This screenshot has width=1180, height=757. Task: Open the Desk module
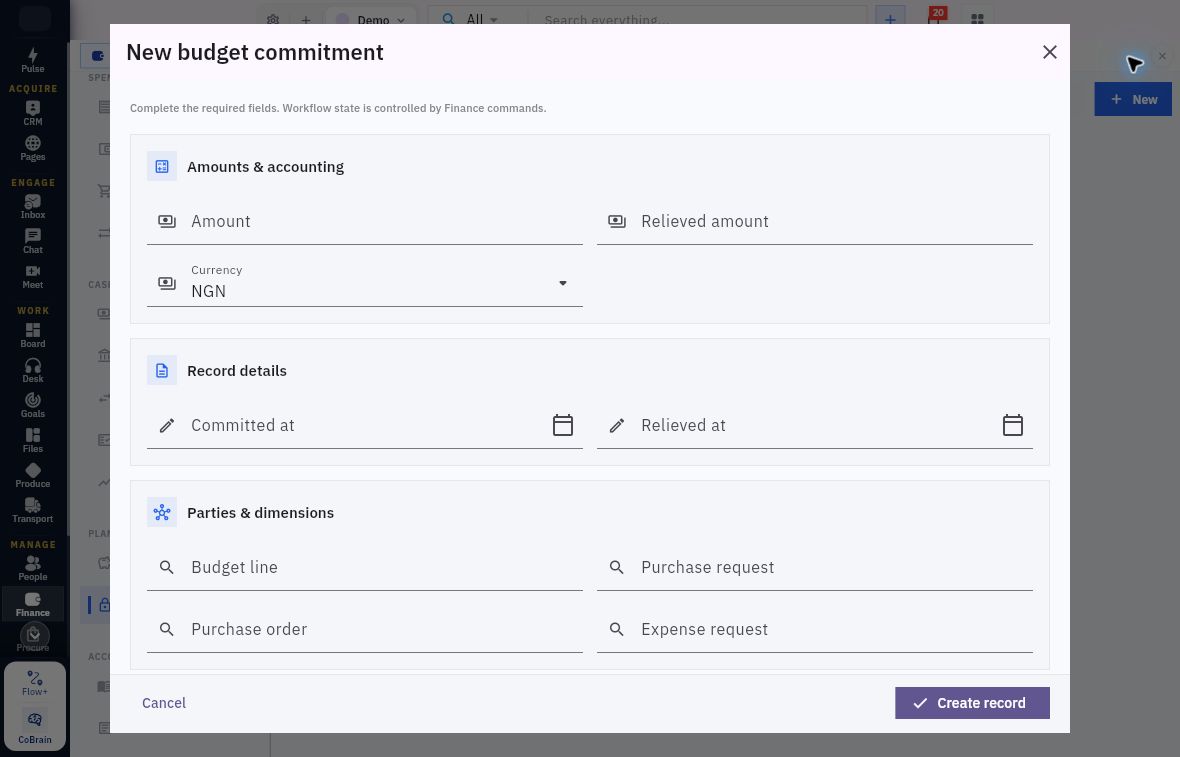(32, 371)
